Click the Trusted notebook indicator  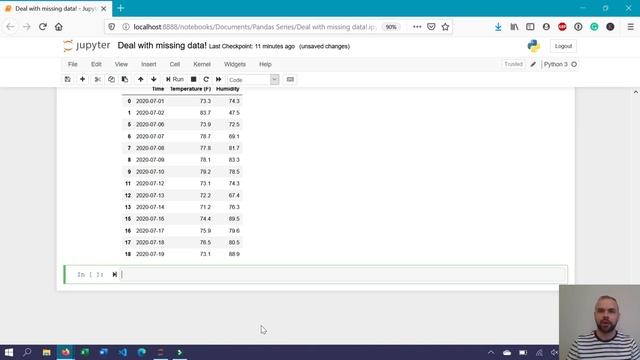click(x=513, y=64)
